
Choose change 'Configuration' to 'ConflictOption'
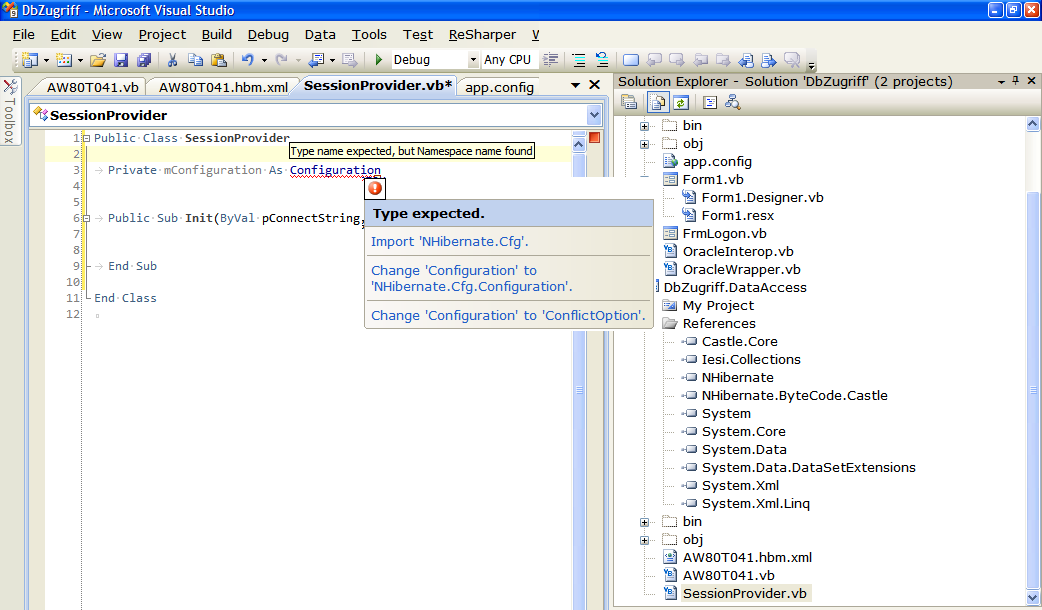pyautogui.click(x=509, y=316)
